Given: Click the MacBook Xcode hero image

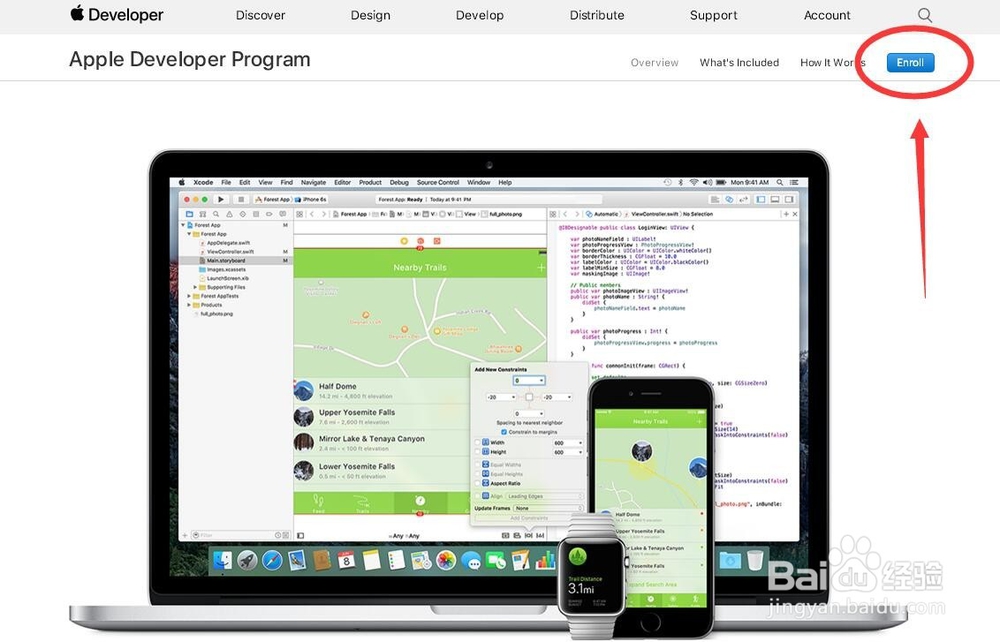Looking at the screenshot, I should pos(489,392).
